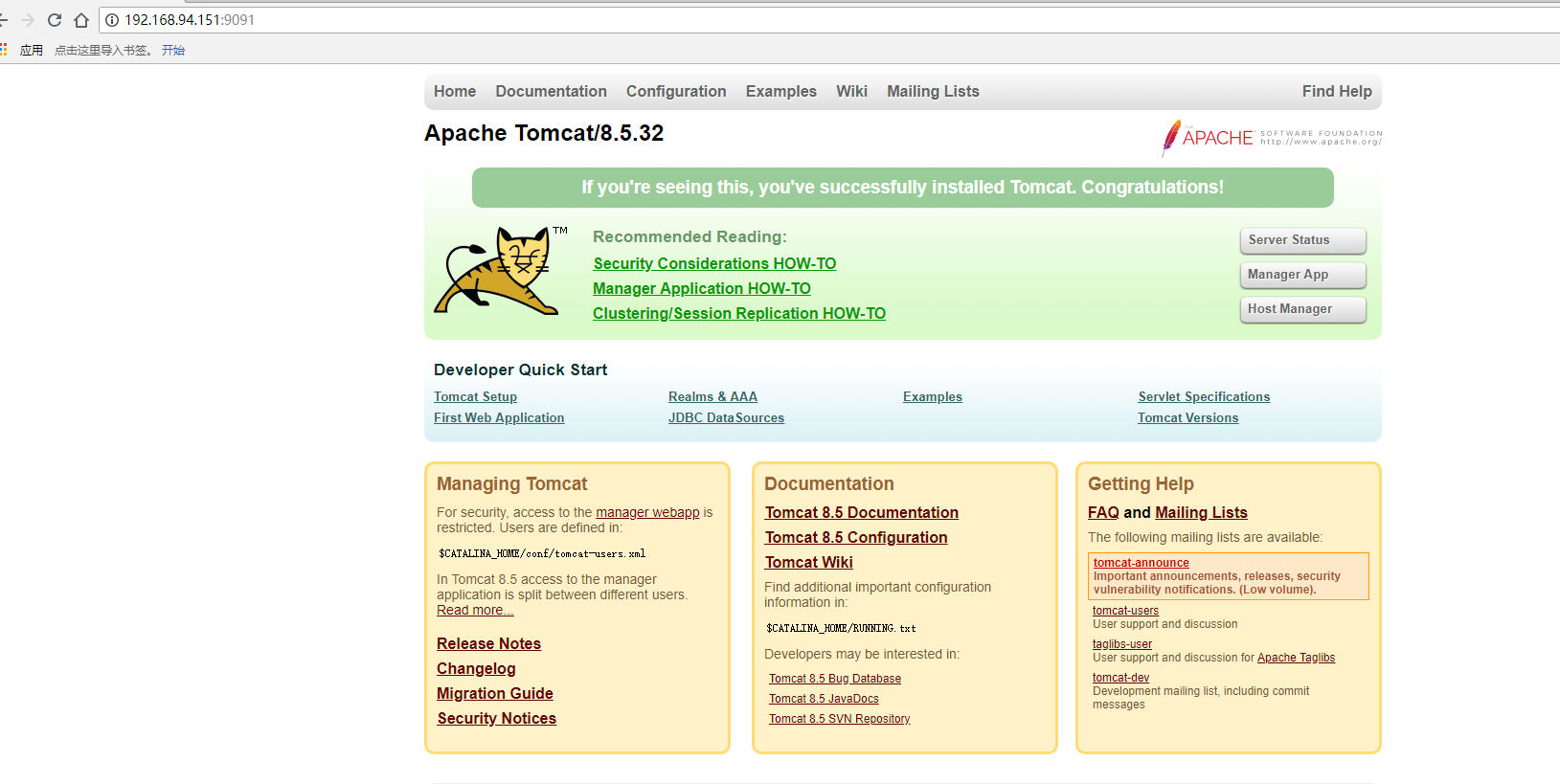Open Security Considerations HOW-TO link
The height and width of the screenshot is (784, 1560).
tap(714, 264)
